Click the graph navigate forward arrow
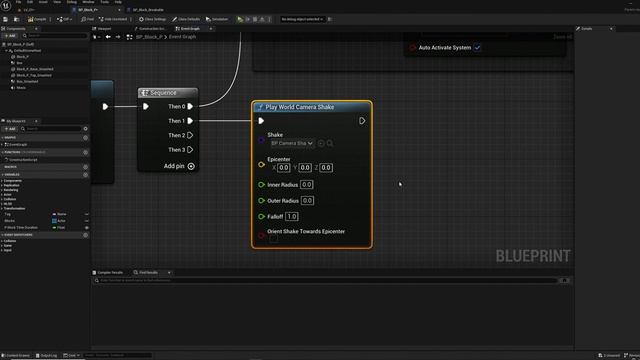Screen dimensions: 640x360 [118, 37]
